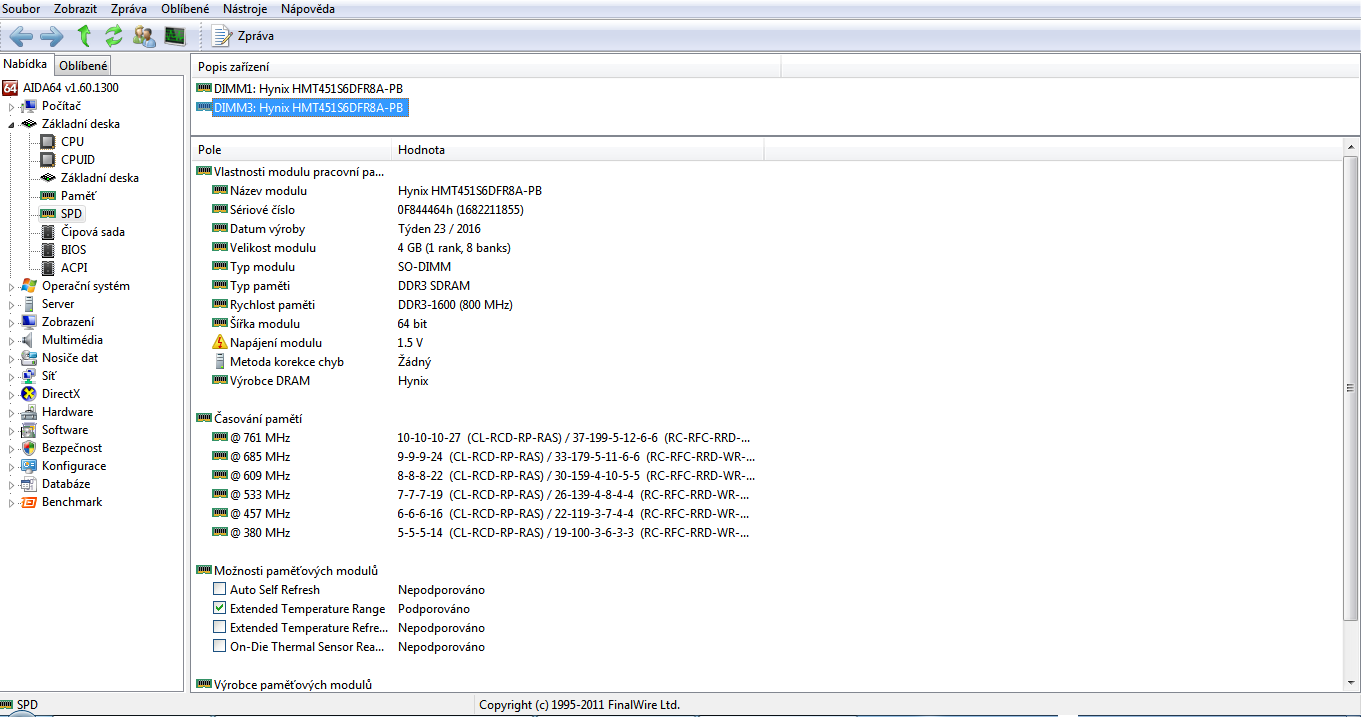Select the Benchmark icon
Image resolution: width=1361 pixels, height=717 pixels.
pos(28,502)
